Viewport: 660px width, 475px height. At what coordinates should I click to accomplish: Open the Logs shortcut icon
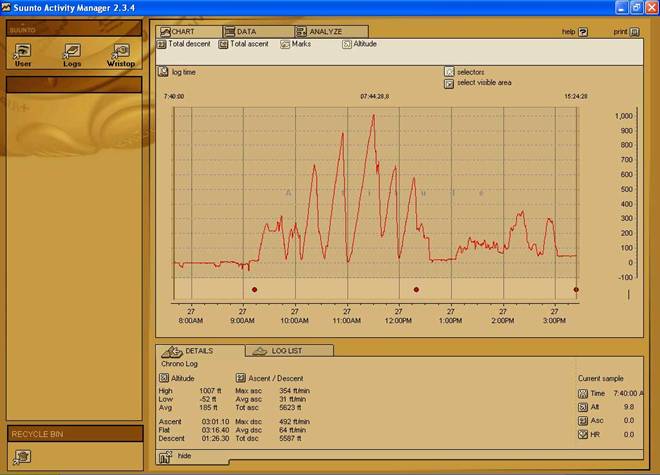[72, 52]
